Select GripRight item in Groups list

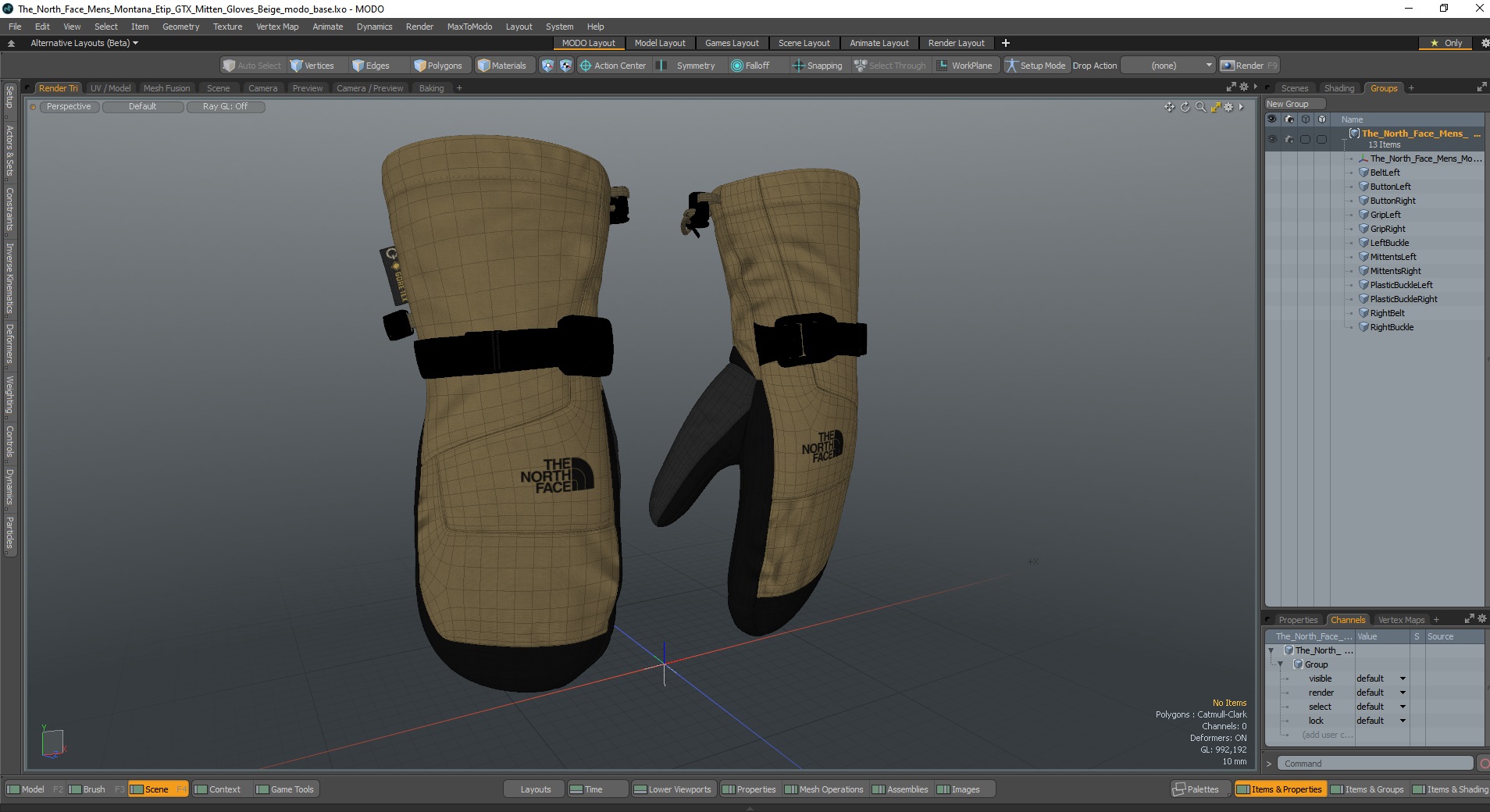click(x=1388, y=229)
